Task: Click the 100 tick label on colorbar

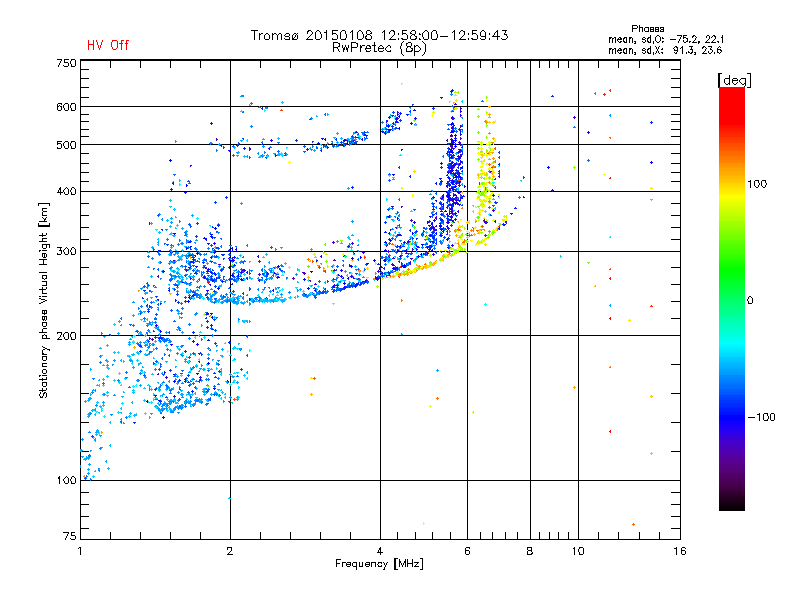Action: [758, 184]
